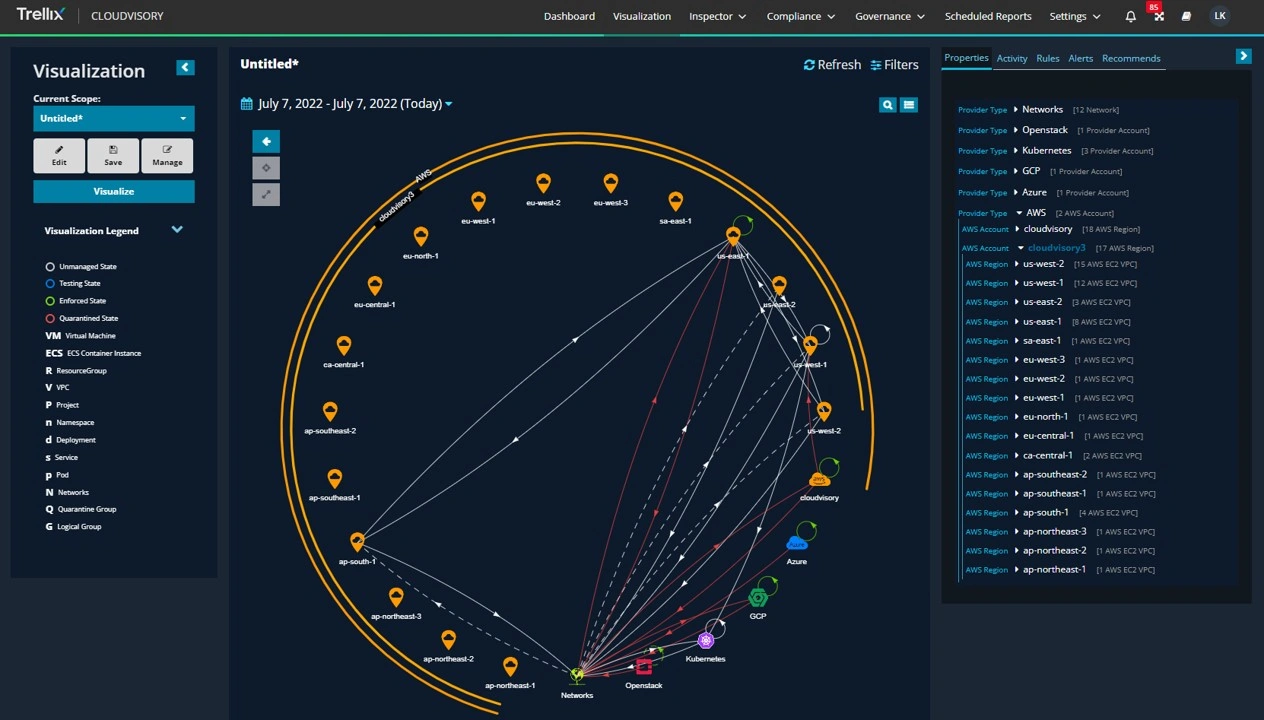Screen dimensions: 1264x720
Task: Switch to list view icon
Action: click(909, 104)
